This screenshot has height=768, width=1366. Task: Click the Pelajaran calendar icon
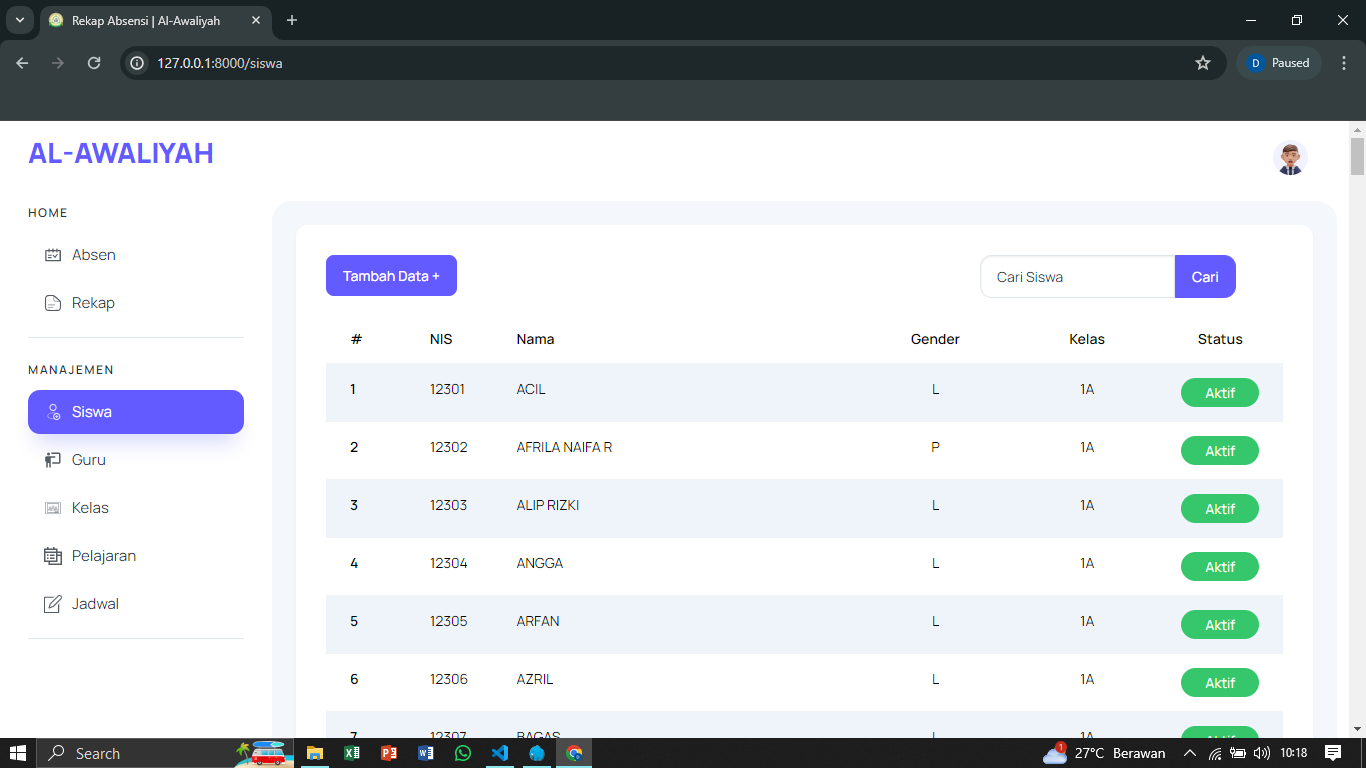[53, 556]
